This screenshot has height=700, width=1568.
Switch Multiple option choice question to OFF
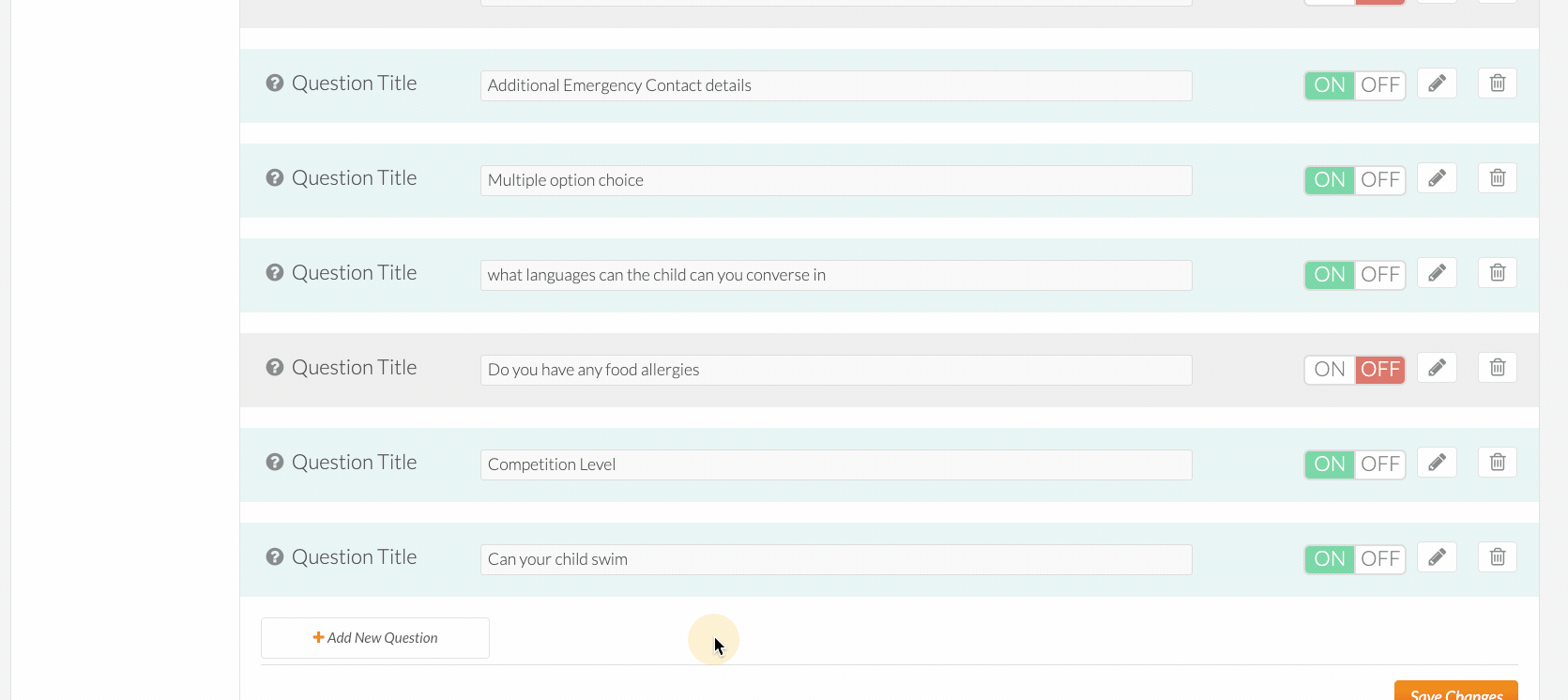coord(1380,180)
